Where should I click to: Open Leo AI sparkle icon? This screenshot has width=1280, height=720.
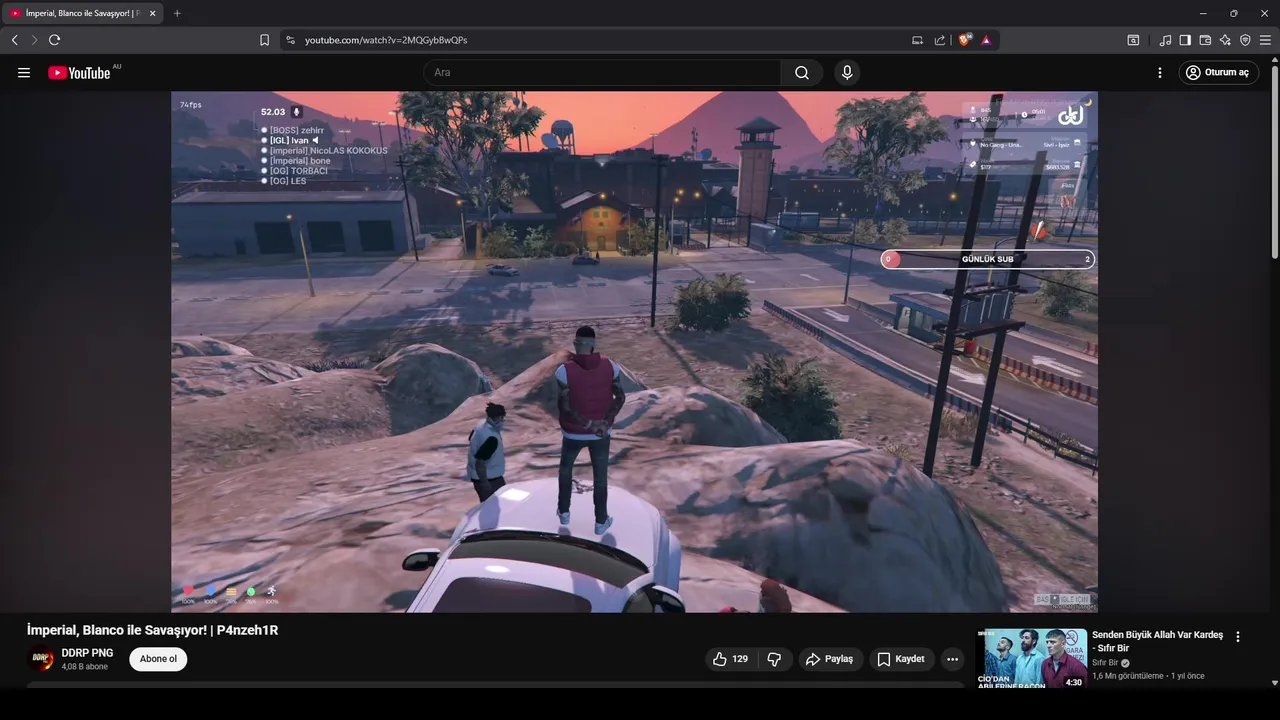pyautogui.click(x=1225, y=40)
